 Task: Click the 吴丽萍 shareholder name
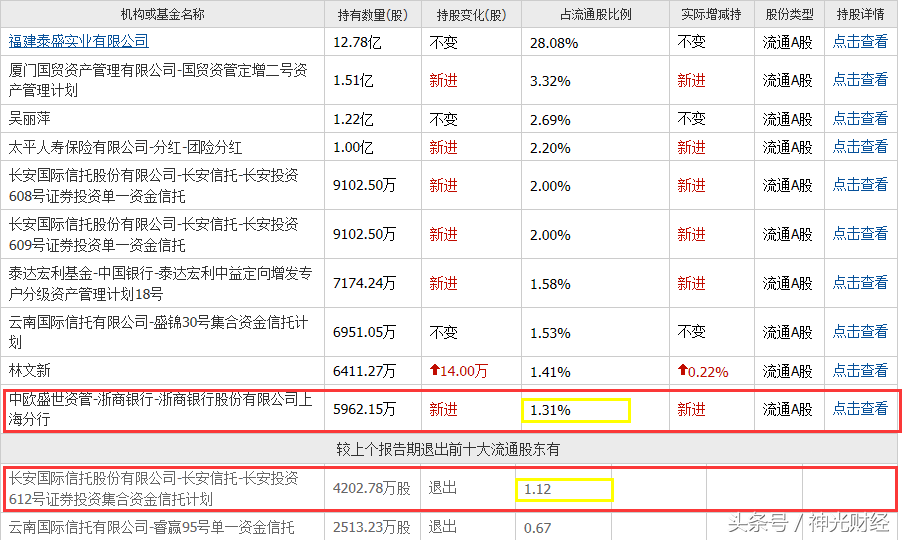tap(29, 118)
